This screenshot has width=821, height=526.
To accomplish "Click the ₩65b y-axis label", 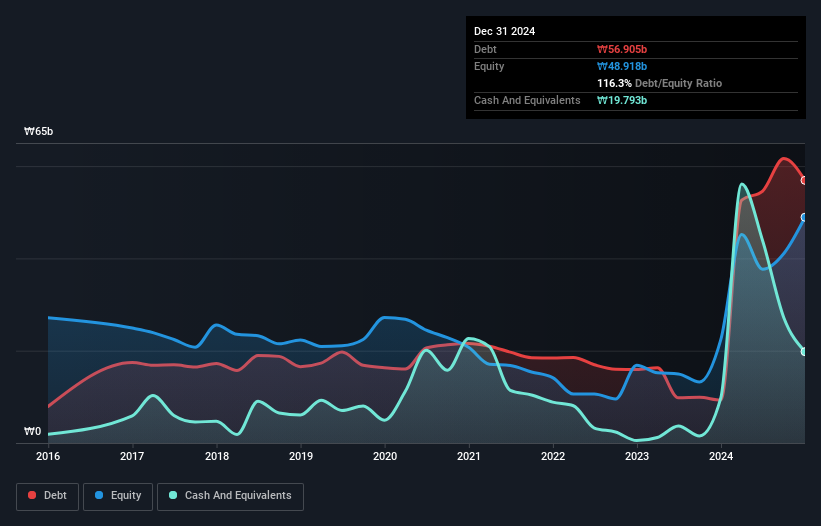I will [39, 131].
